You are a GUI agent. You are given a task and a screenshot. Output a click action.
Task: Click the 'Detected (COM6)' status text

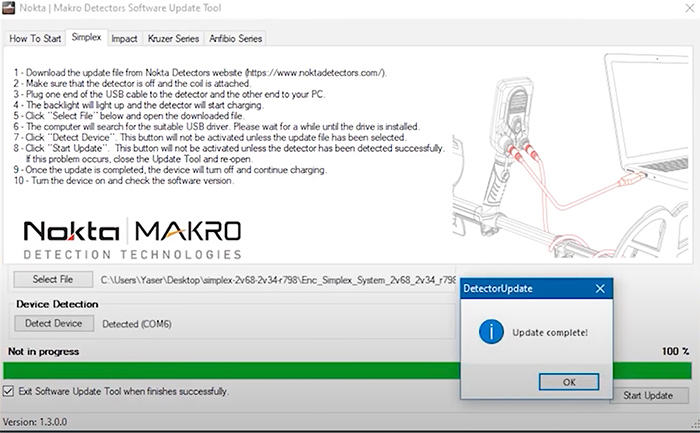[137, 324]
